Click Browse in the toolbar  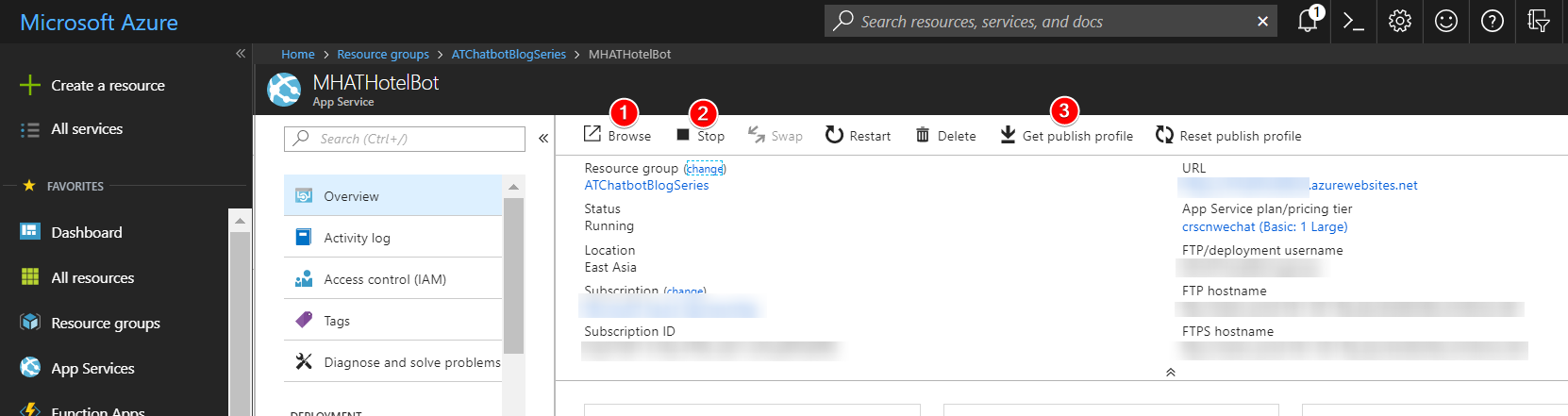[618, 135]
